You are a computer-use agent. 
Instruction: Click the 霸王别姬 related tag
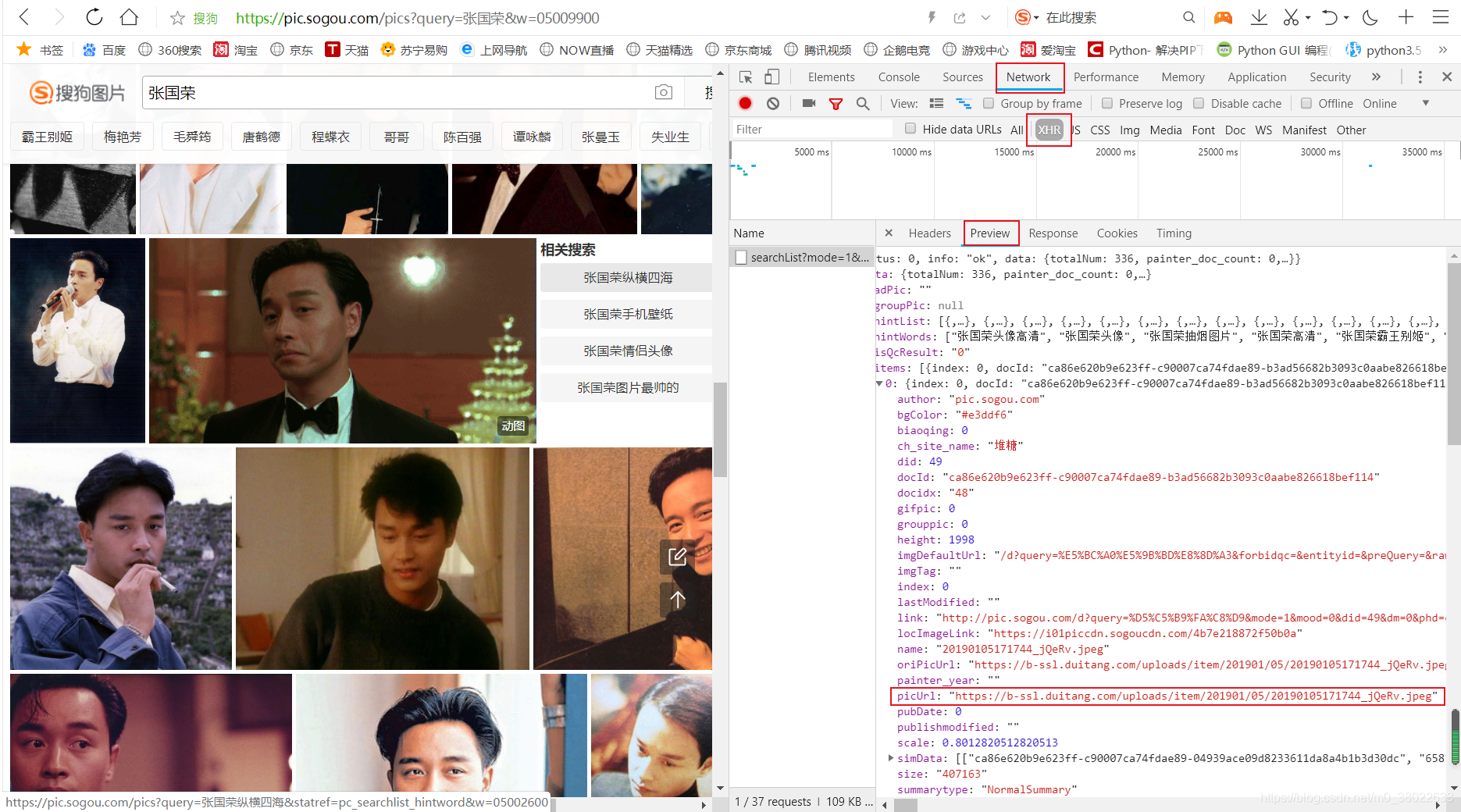click(47, 137)
